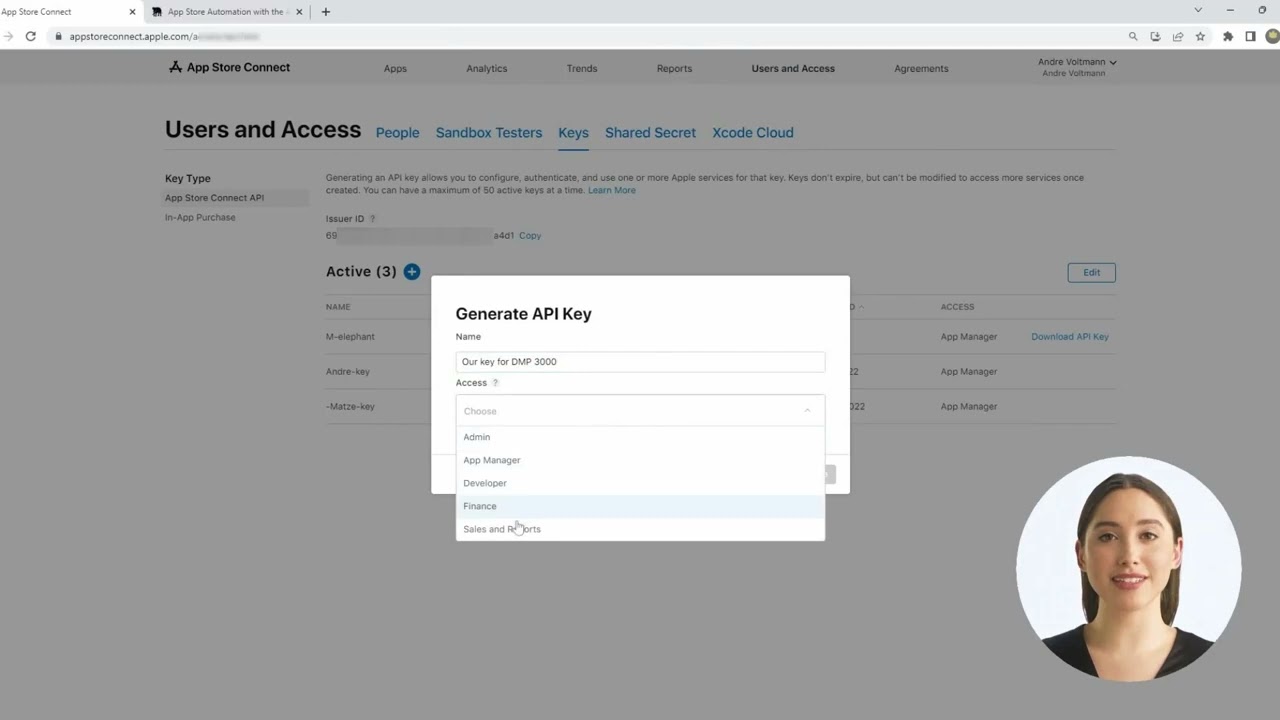Click the browser profile avatar icon
Viewport: 1280px width, 720px height.
click(1272, 36)
